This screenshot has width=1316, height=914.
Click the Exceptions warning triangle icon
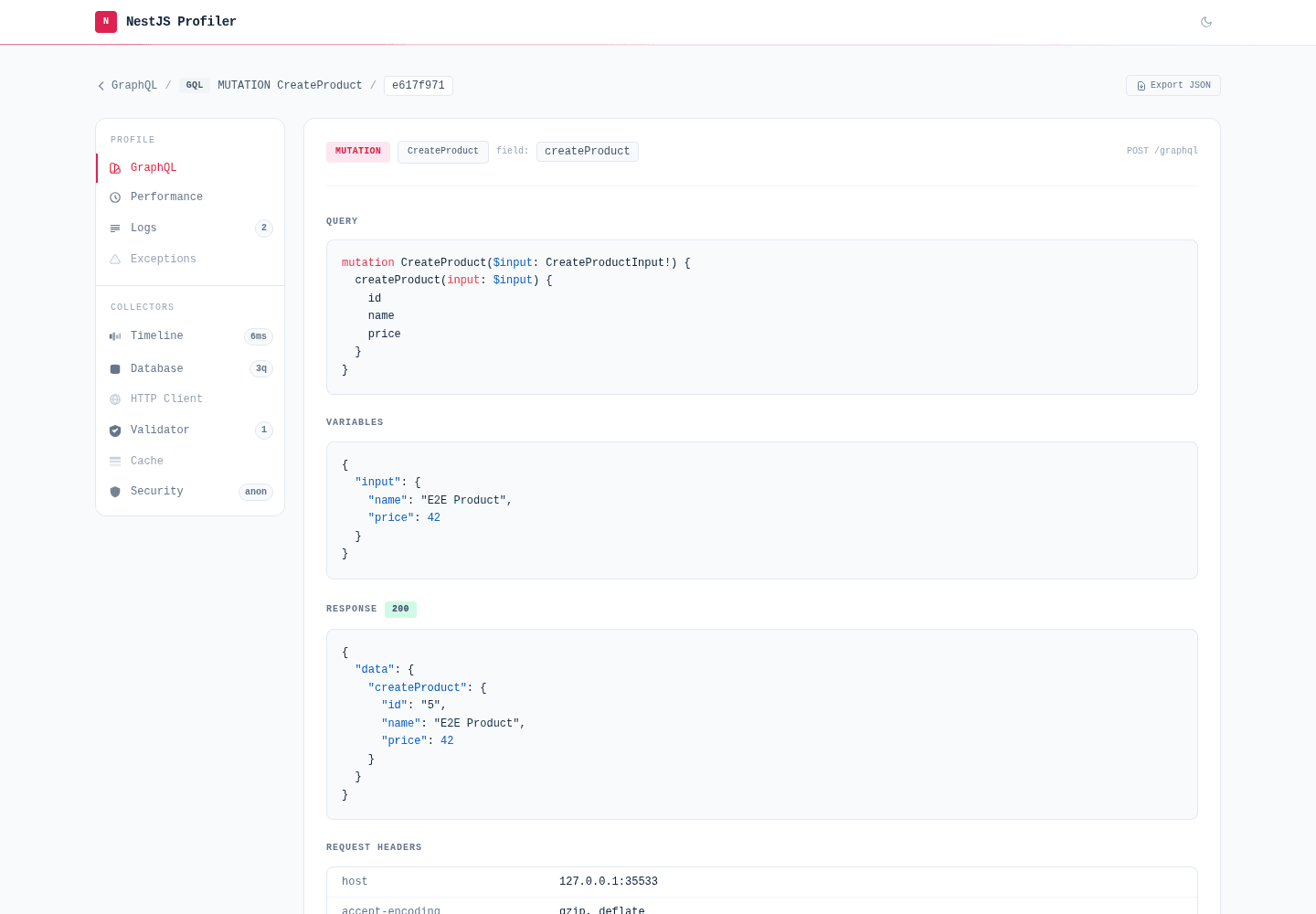(115, 260)
